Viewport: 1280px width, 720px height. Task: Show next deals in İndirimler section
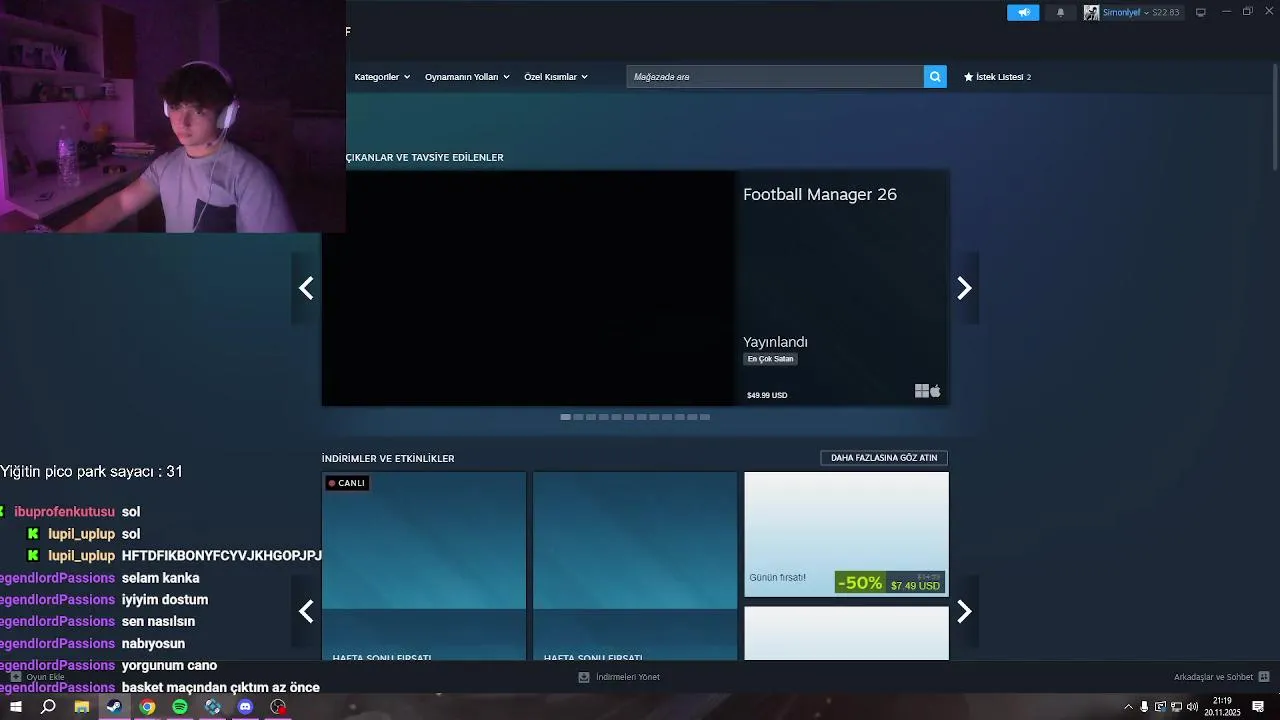(x=964, y=611)
